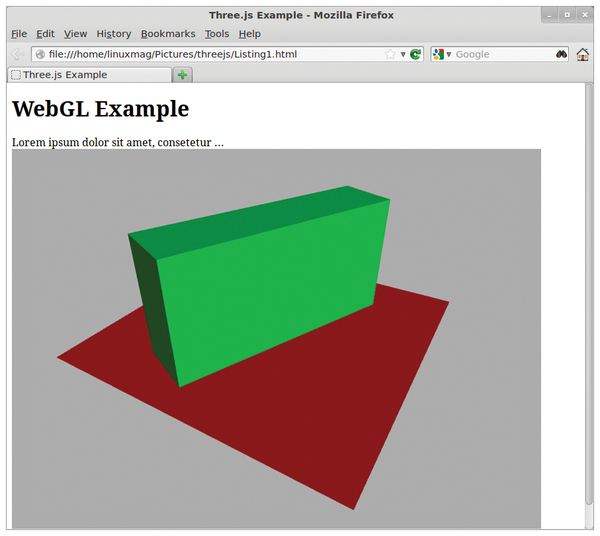The width and height of the screenshot is (600, 536).
Task: Click the search binoculars icon
Action: [562, 54]
